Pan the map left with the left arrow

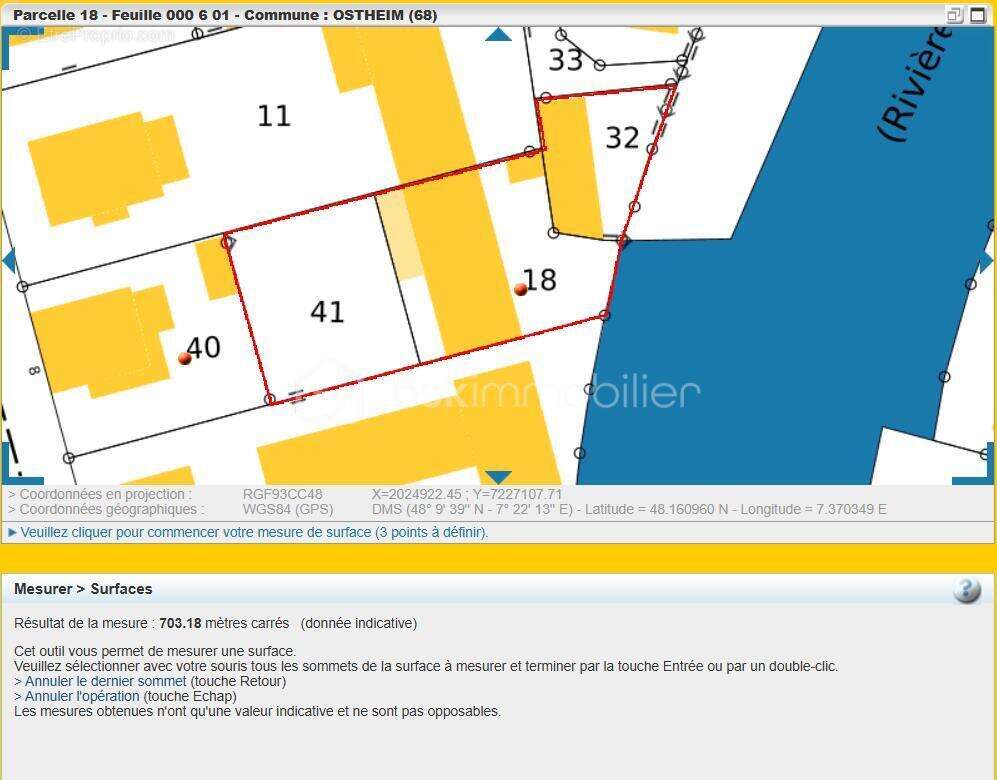[8, 261]
